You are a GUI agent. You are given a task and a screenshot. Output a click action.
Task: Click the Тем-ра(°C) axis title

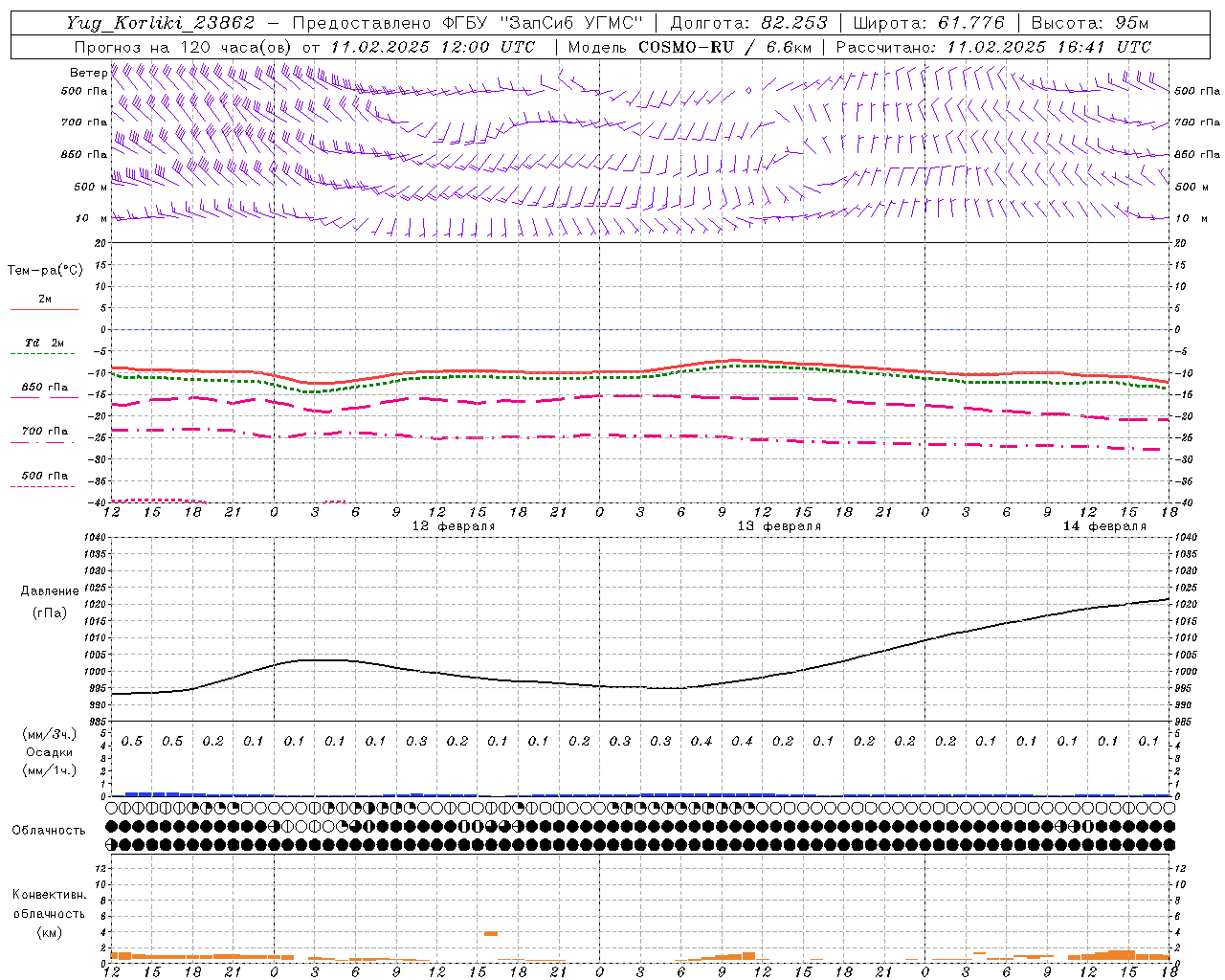(45, 271)
